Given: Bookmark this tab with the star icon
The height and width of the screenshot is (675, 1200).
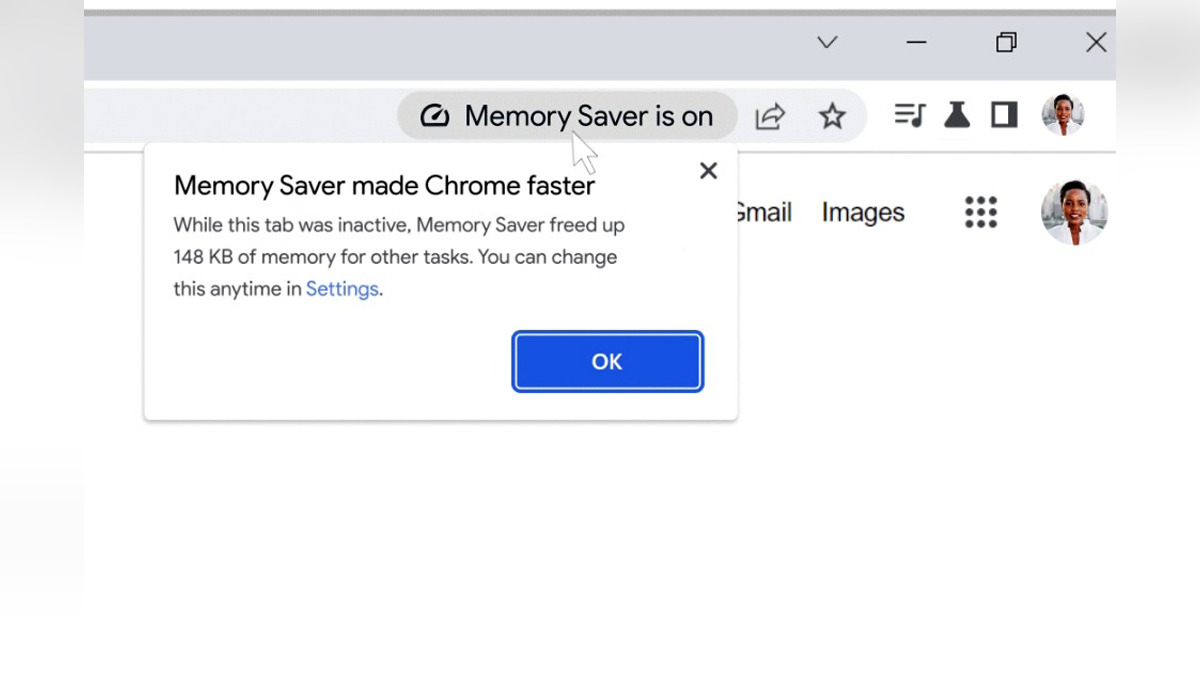Looking at the screenshot, I should (832, 116).
